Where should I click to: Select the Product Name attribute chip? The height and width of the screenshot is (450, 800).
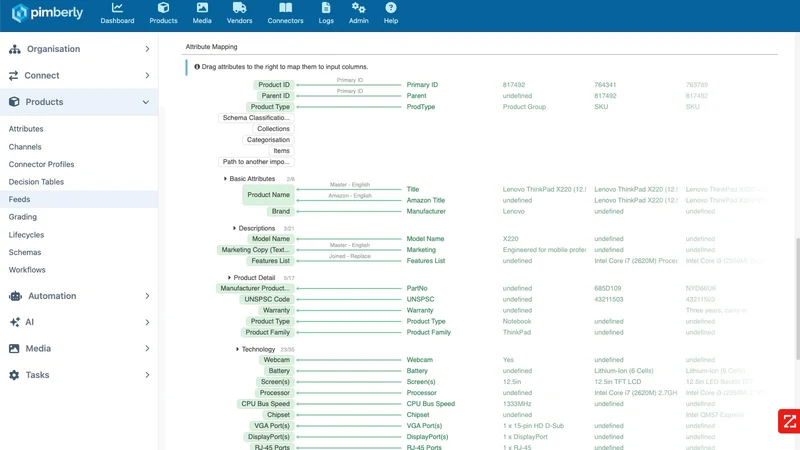tap(268, 195)
